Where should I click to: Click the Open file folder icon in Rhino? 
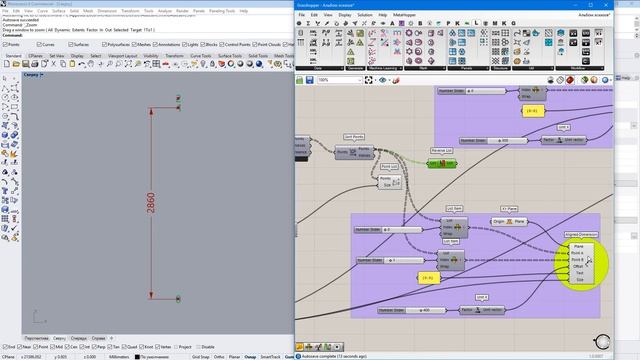coord(16,64)
